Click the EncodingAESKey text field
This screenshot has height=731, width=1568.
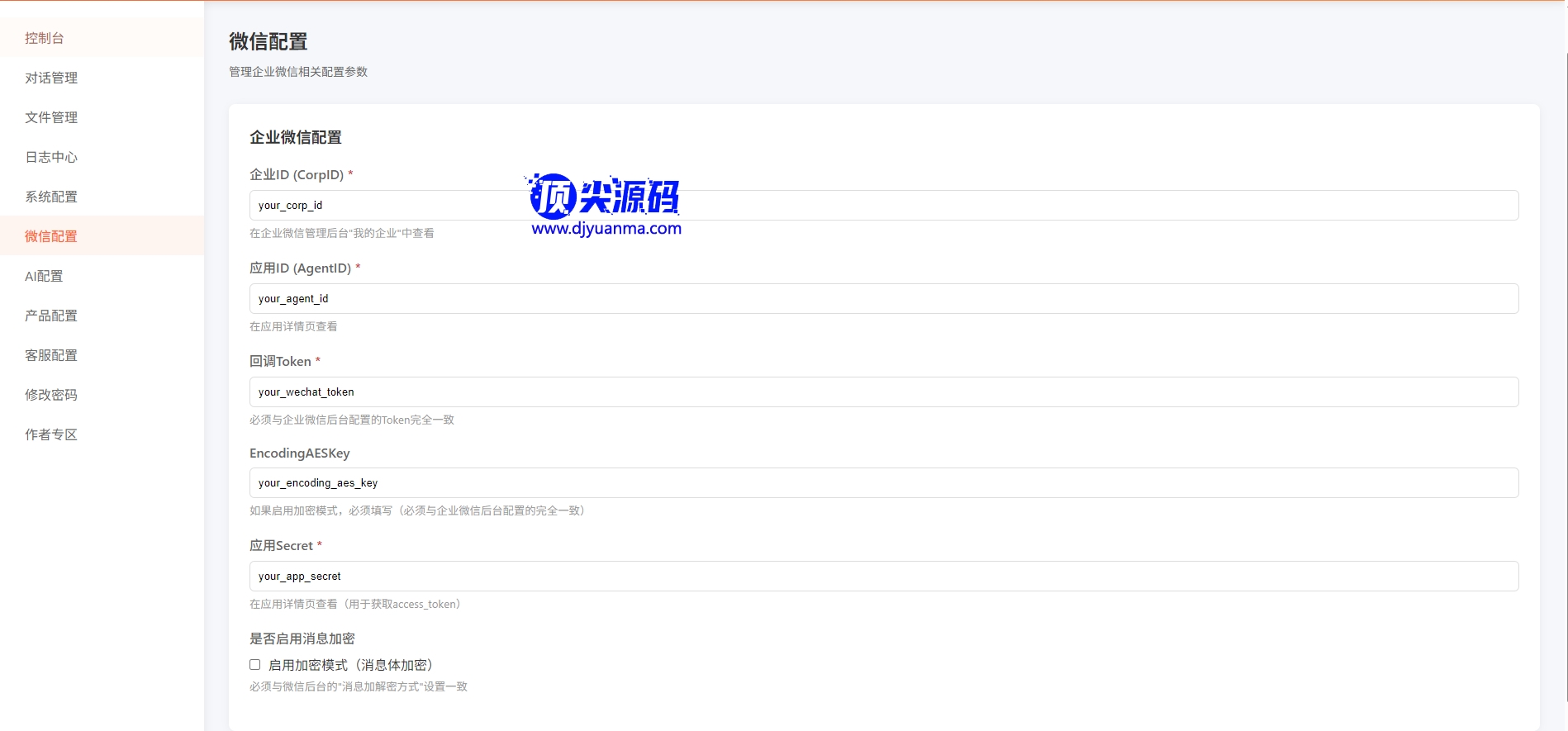pos(883,483)
